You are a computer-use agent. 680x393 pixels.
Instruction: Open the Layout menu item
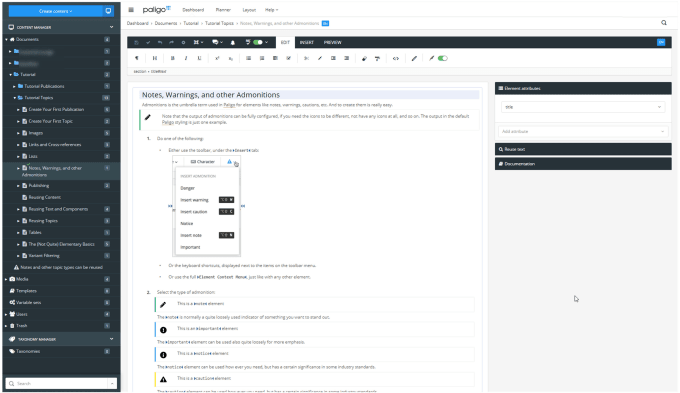click(x=249, y=10)
